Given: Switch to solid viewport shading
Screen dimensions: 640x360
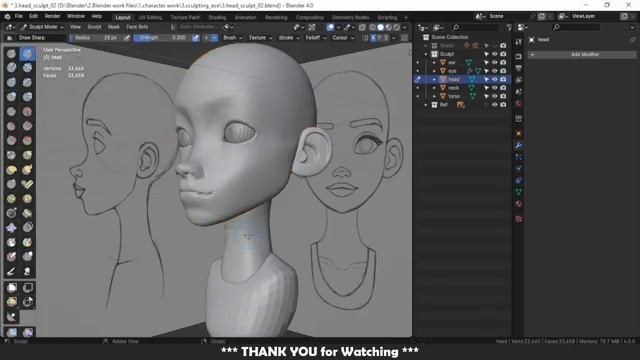Looking at the screenshot, I should point(380,27).
